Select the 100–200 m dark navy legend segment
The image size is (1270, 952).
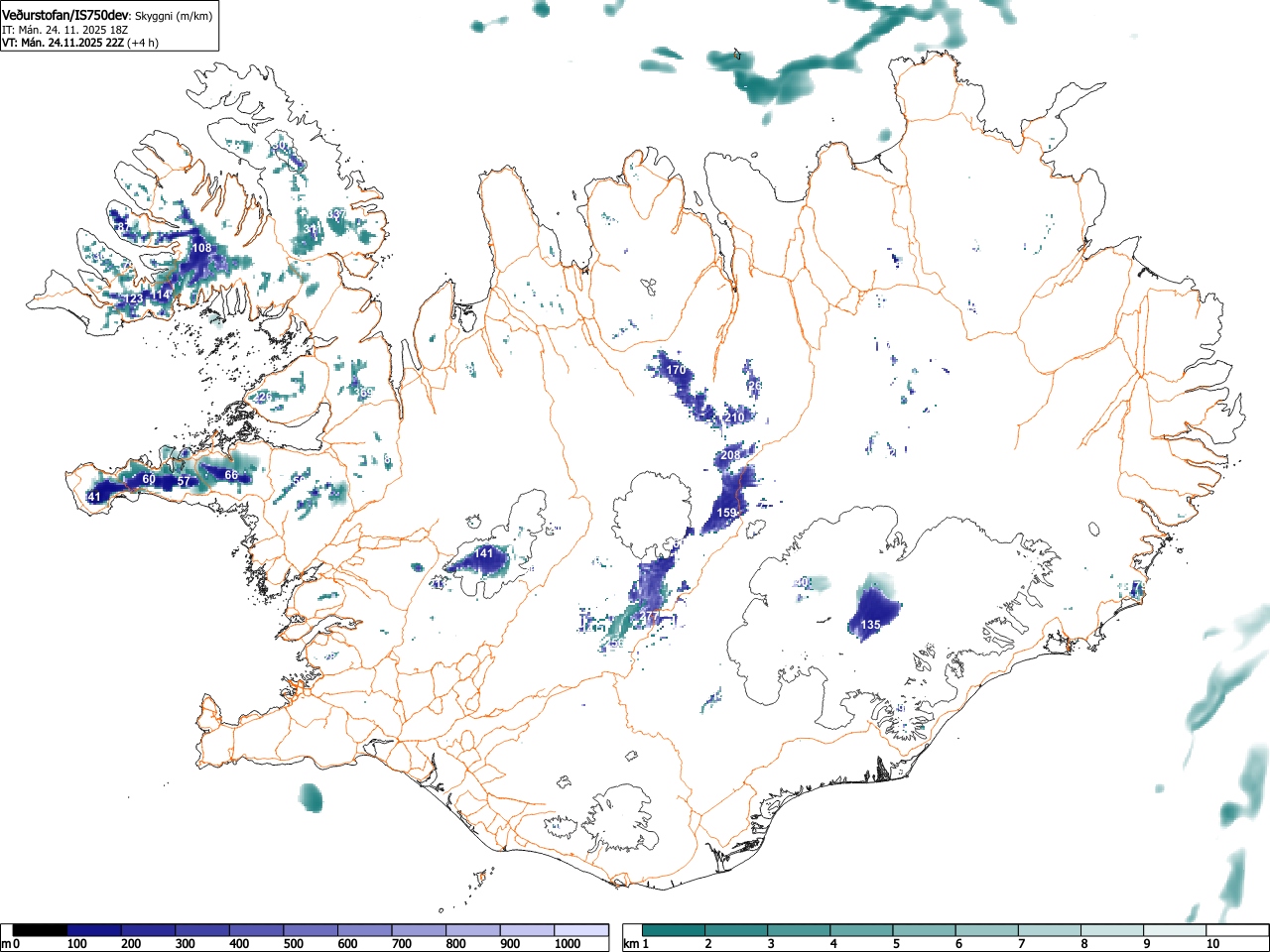[x=94, y=930]
